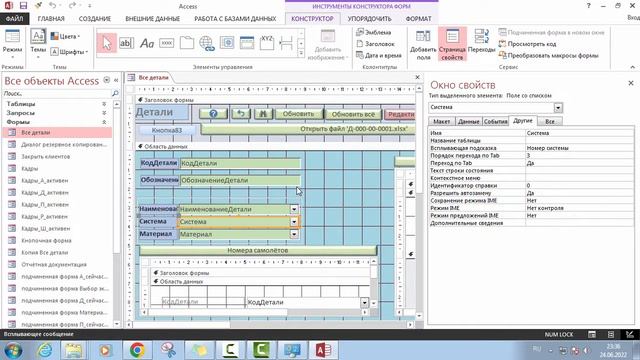The image size is (640, 360).
Task: Click Просмотреть код
Action: point(527,44)
